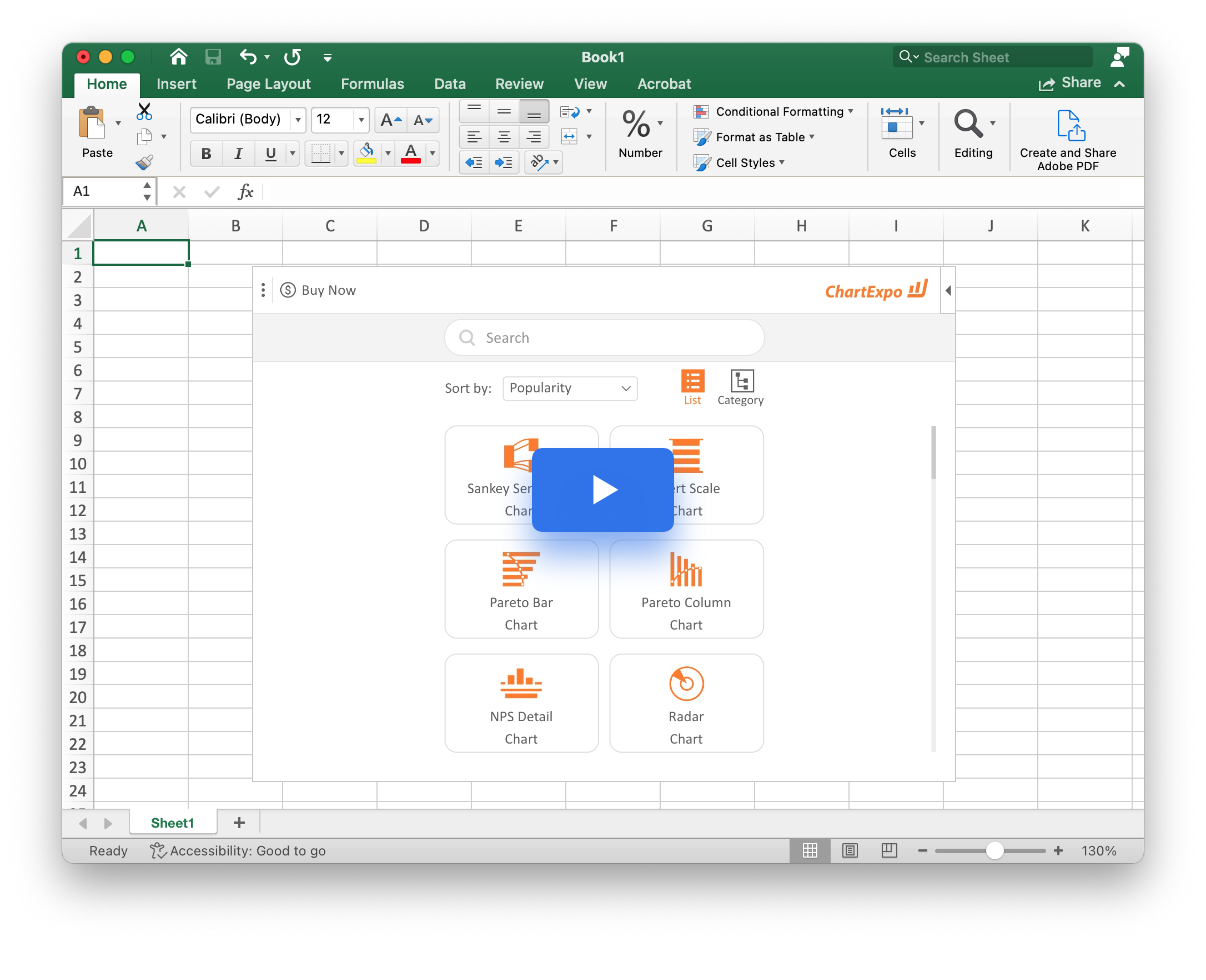Click the Number percent icon
The image size is (1206, 980).
point(636,124)
